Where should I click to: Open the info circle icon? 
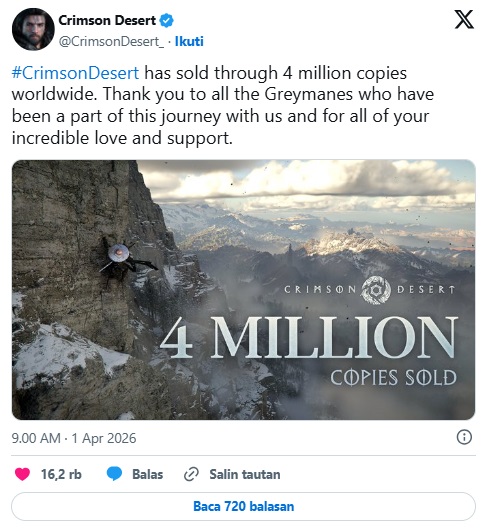click(x=464, y=437)
